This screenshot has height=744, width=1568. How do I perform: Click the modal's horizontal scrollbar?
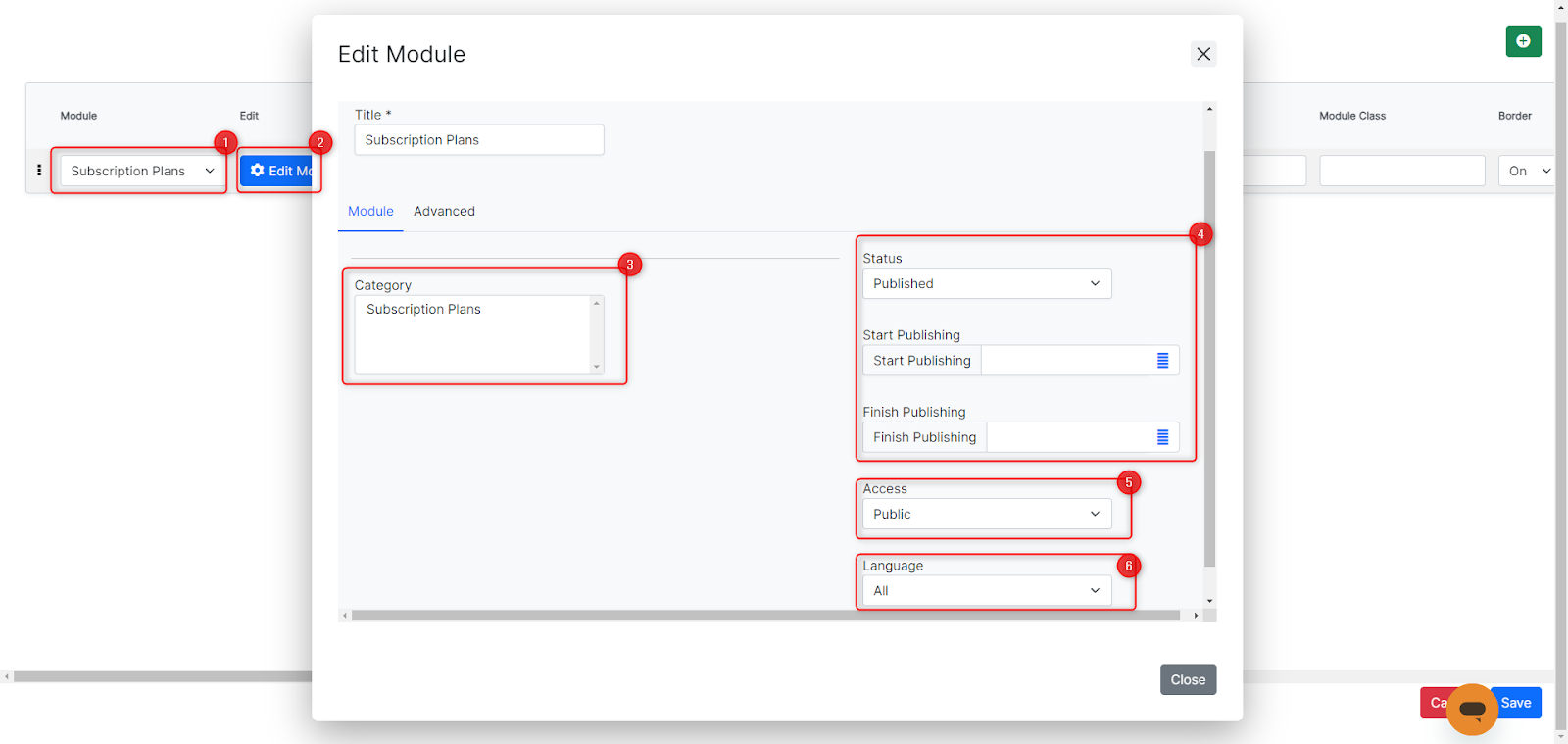(x=764, y=616)
